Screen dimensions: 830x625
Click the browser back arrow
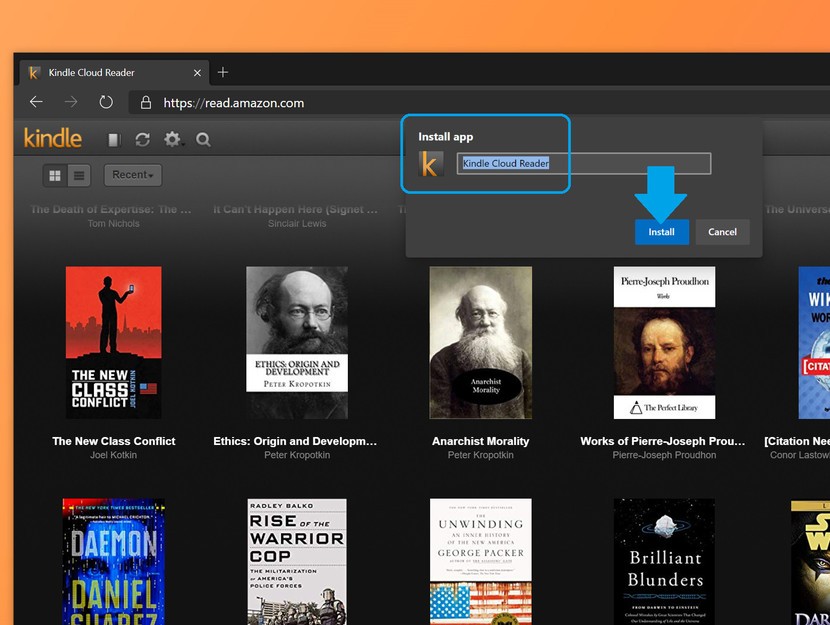coord(36,102)
